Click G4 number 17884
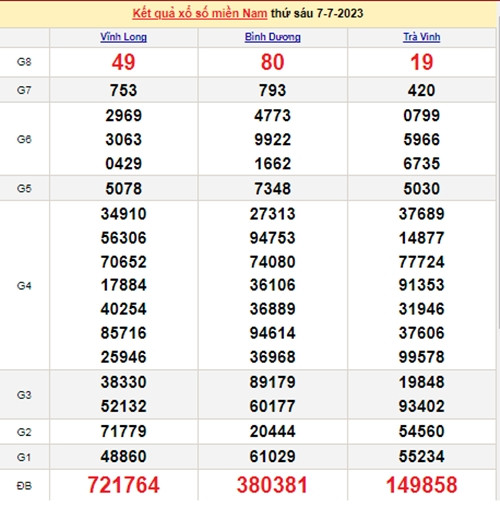500x507 pixels. 124,285
